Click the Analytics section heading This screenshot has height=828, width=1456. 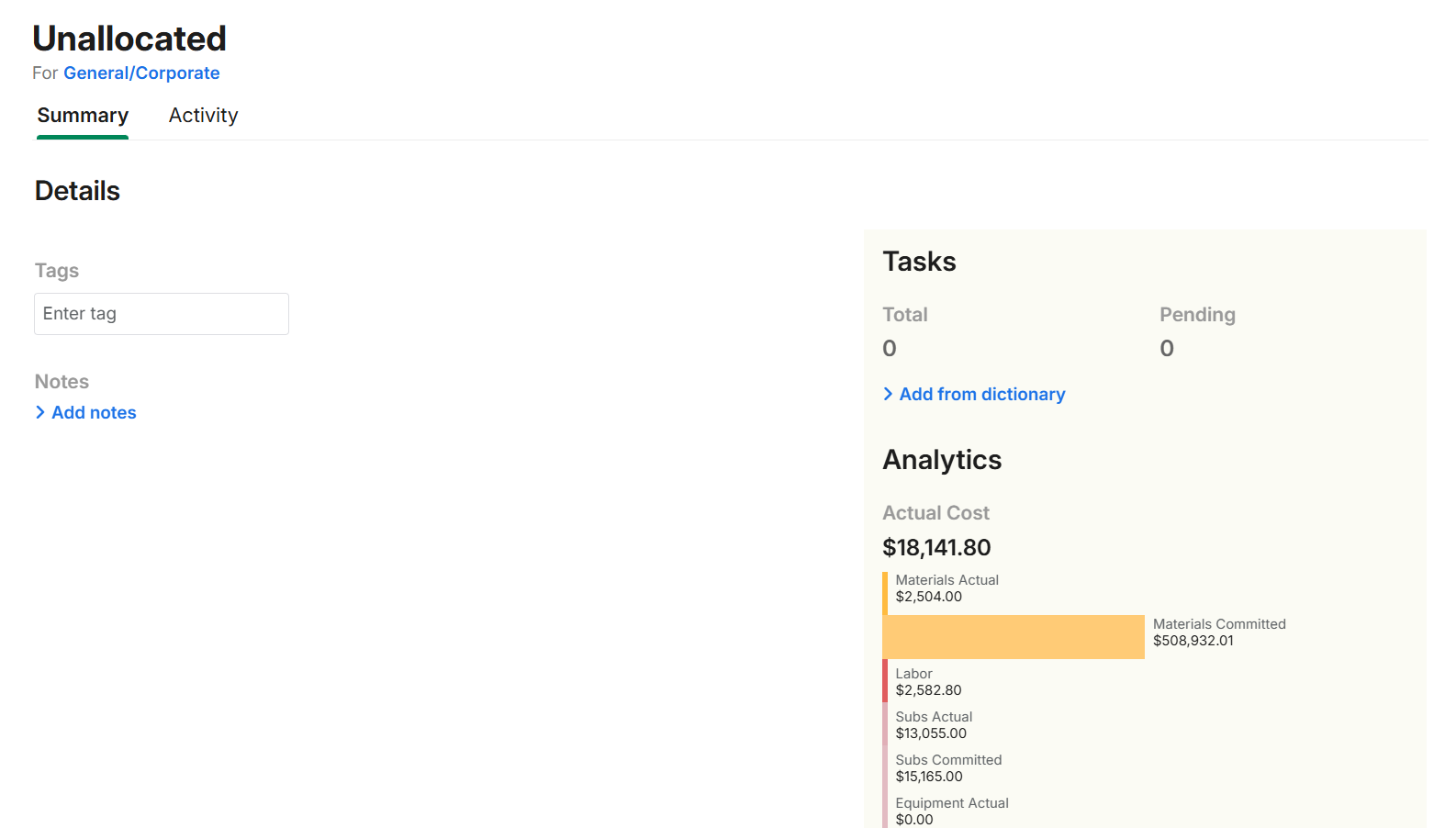click(x=942, y=460)
